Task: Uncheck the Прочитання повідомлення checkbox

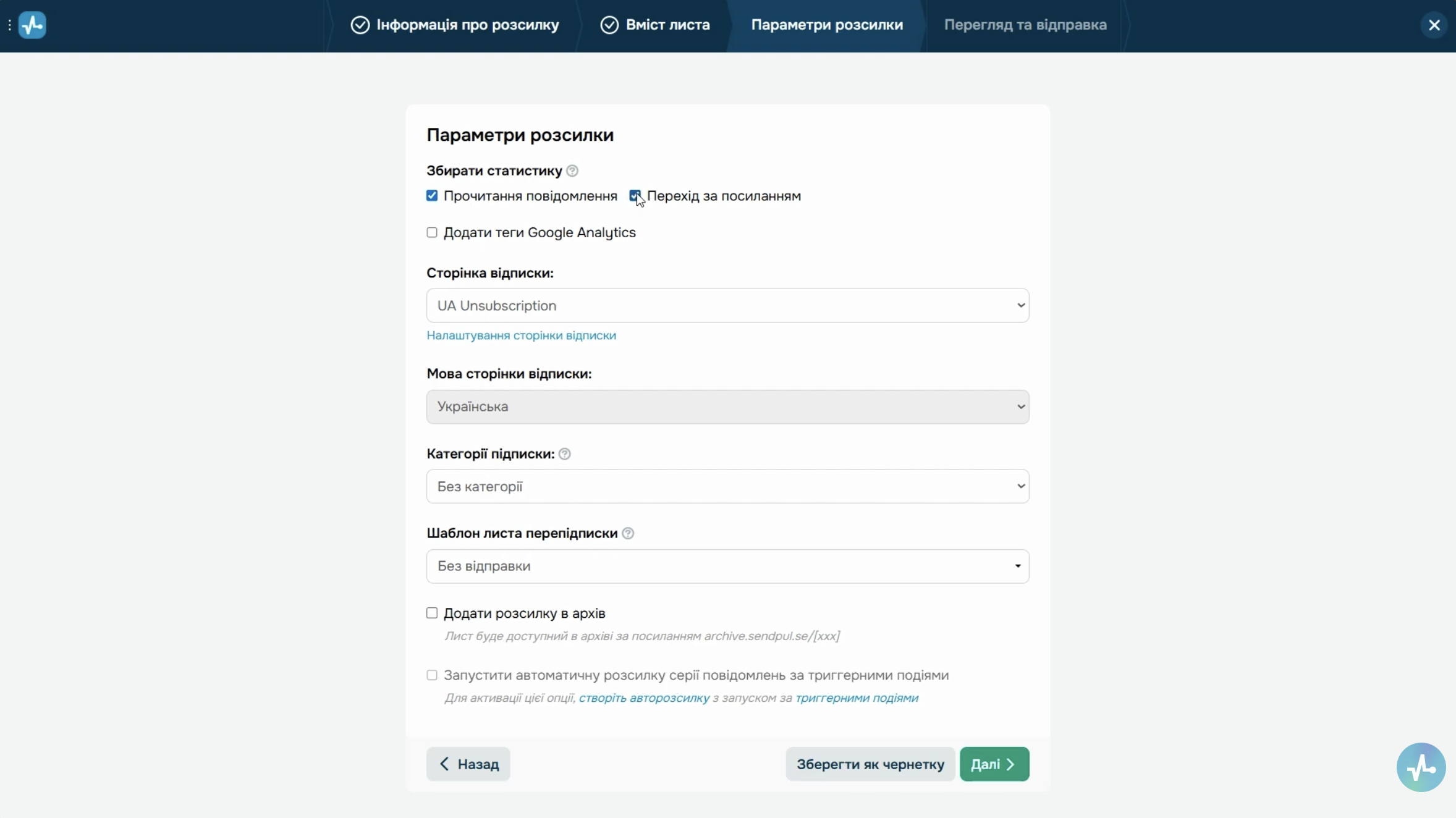Action: click(x=432, y=196)
